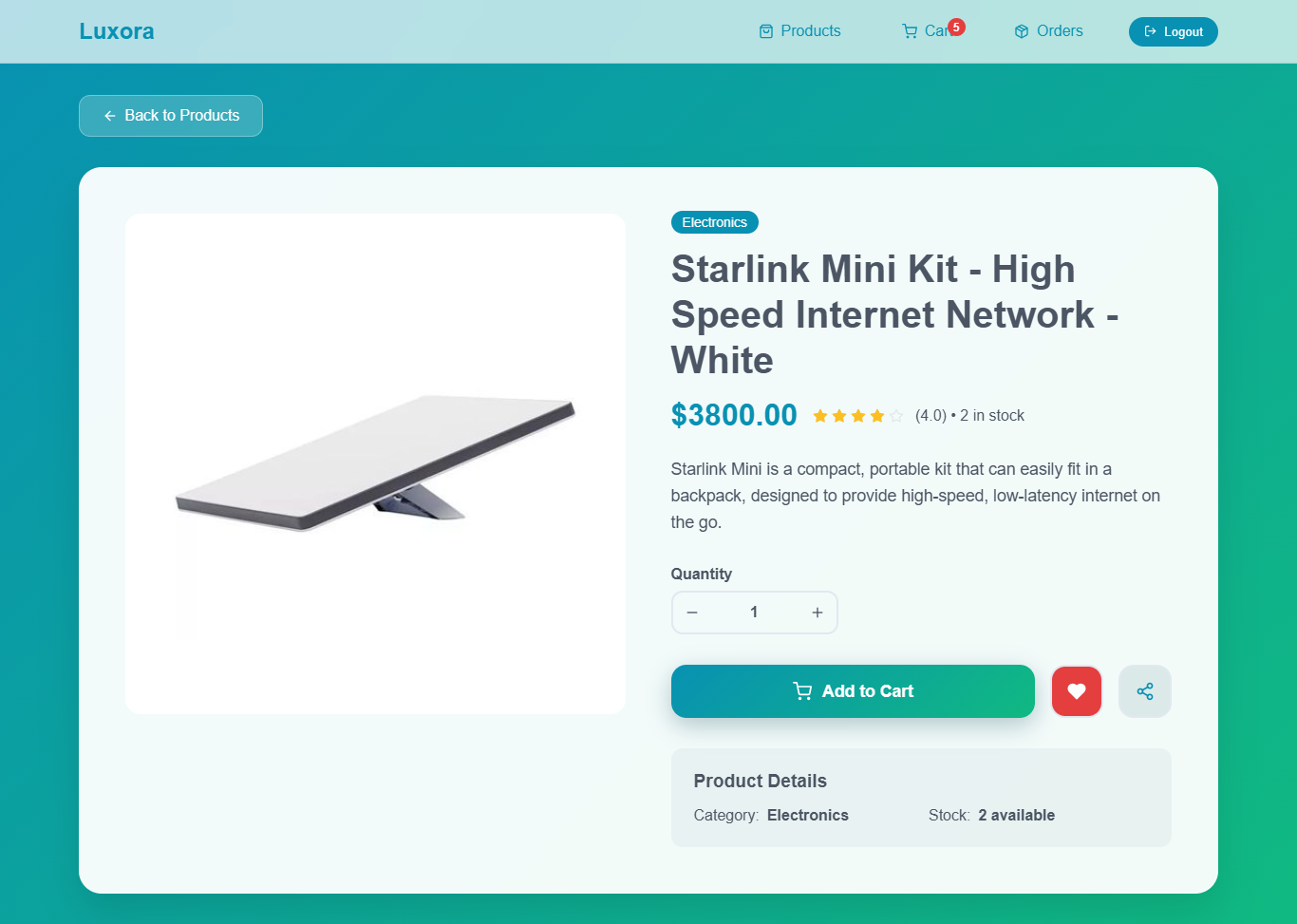This screenshot has width=1297, height=924.
Task: Click the share icon button
Action: pyautogui.click(x=1144, y=691)
